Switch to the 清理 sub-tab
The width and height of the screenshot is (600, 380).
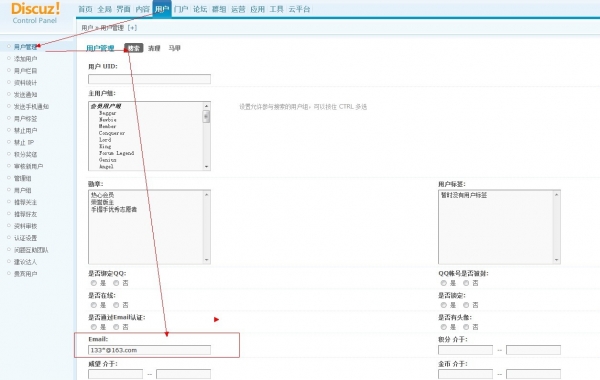pos(154,48)
